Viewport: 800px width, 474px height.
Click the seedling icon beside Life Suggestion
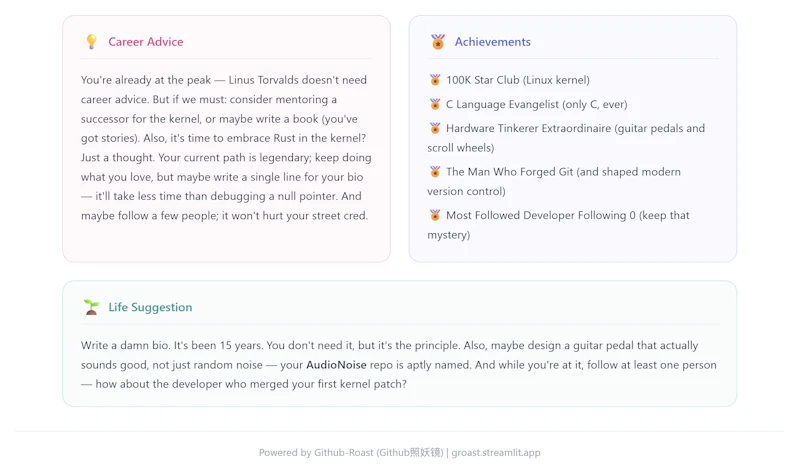91,307
